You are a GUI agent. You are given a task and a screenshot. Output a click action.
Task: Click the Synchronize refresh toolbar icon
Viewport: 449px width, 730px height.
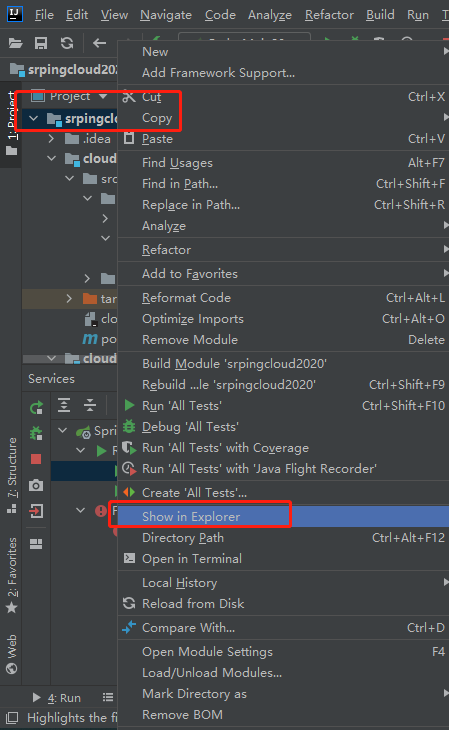[67, 43]
